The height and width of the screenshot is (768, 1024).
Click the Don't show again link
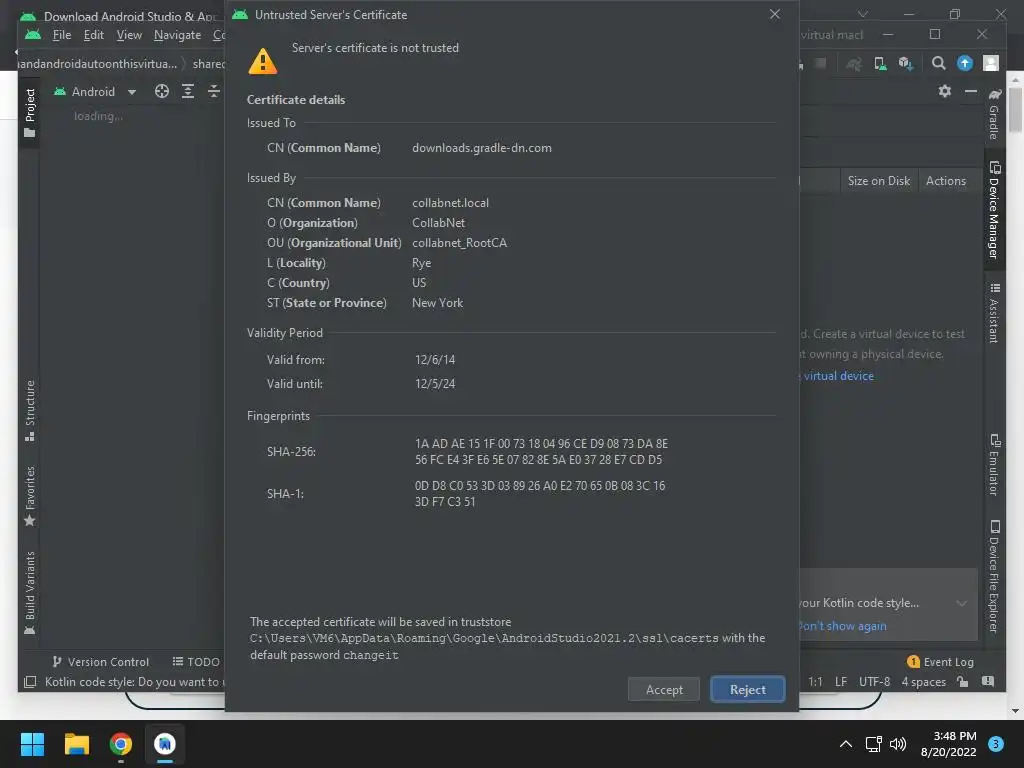click(842, 626)
